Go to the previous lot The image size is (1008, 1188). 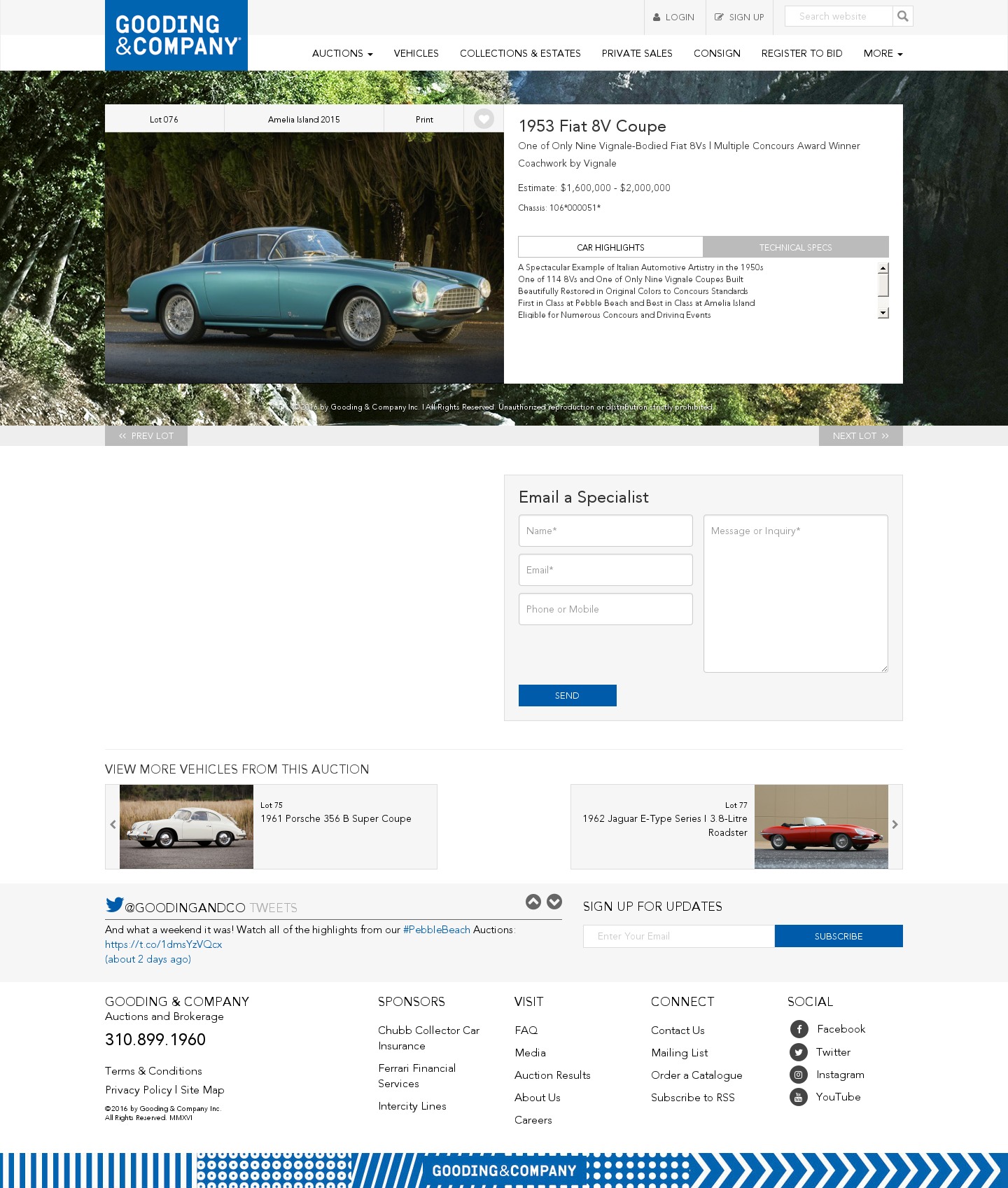pos(146,435)
